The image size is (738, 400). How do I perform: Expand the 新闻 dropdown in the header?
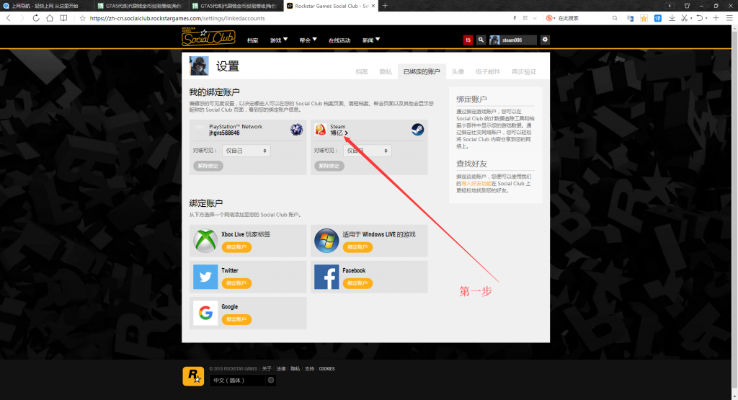click(370, 40)
